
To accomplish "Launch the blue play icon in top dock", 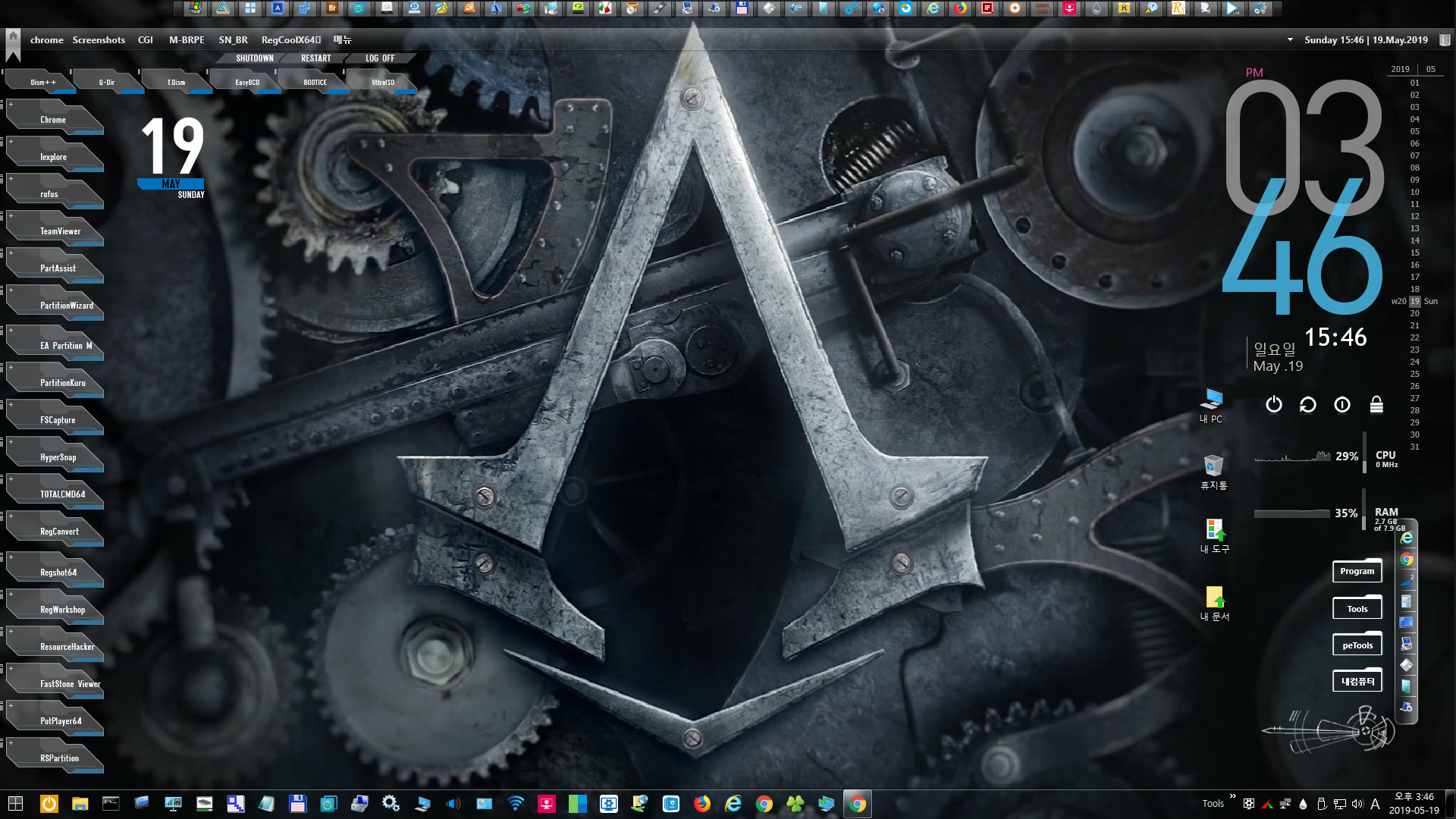I will click(x=1233, y=8).
